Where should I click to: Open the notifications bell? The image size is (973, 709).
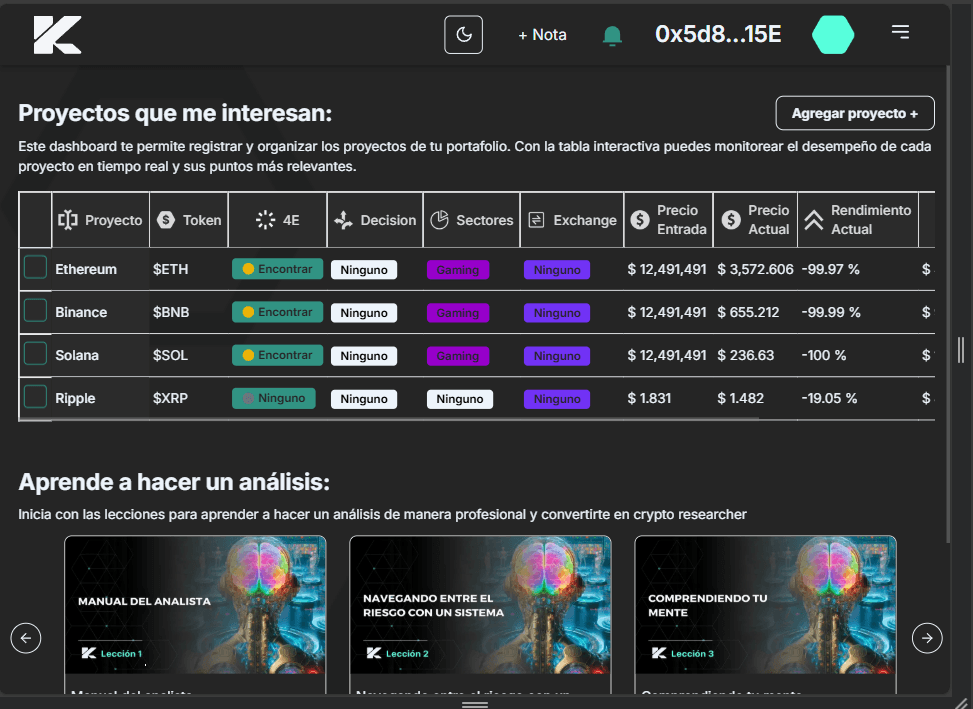click(612, 36)
